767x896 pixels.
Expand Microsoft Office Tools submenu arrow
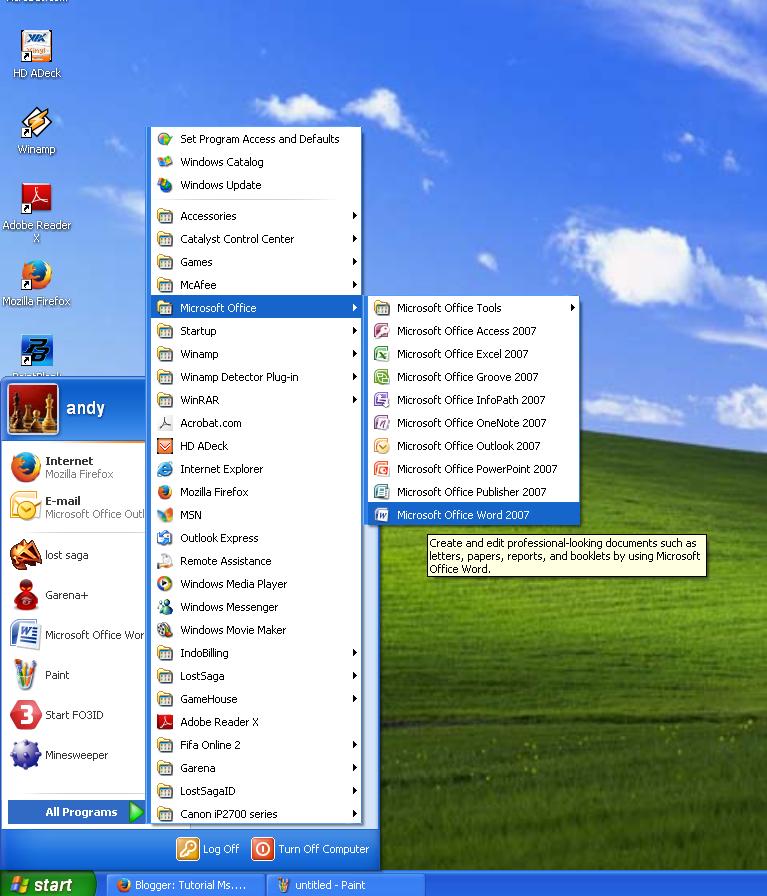(x=572, y=308)
